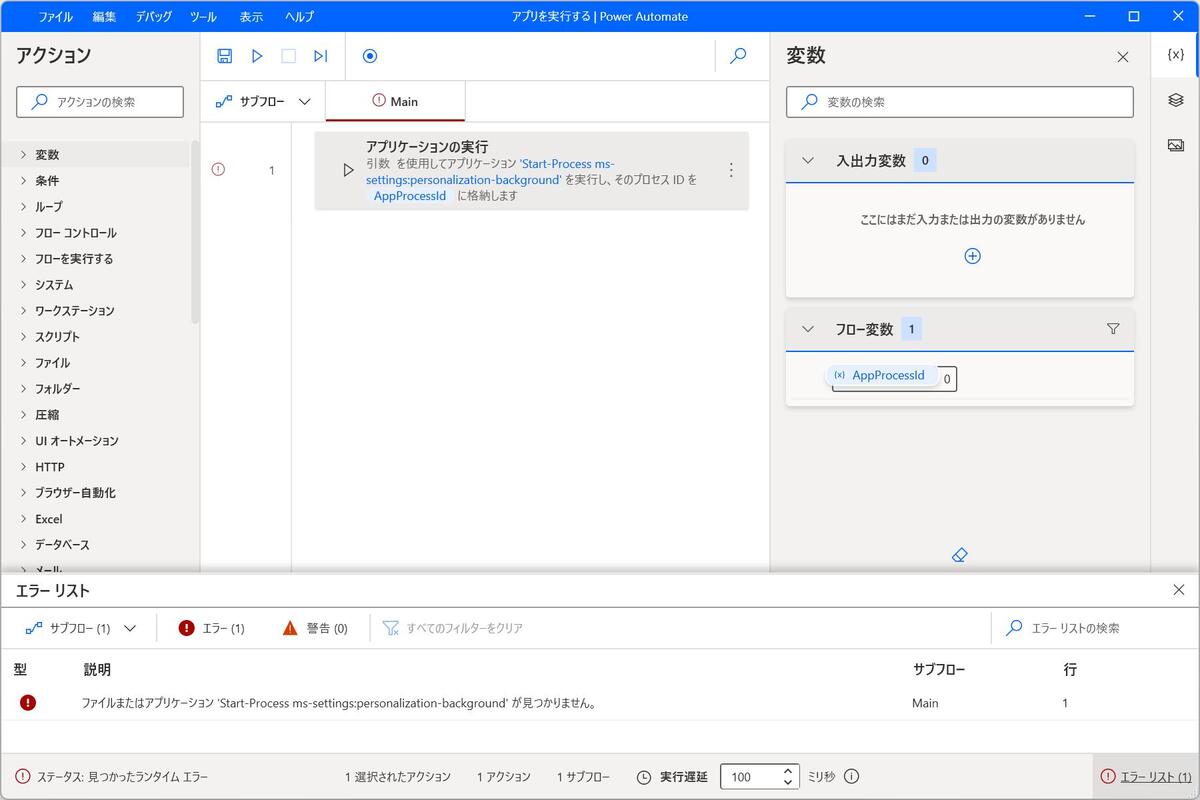This screenshot has height=800, width=1200.
Task: Focus the 変数の検索 search box
Action: point(960,102)
